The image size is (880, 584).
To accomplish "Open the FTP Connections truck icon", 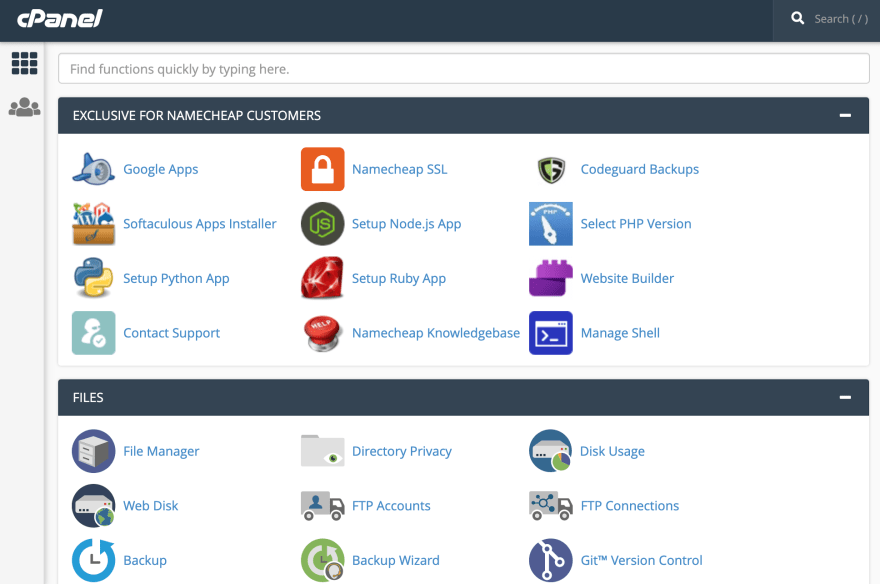I will click(551, 505).
